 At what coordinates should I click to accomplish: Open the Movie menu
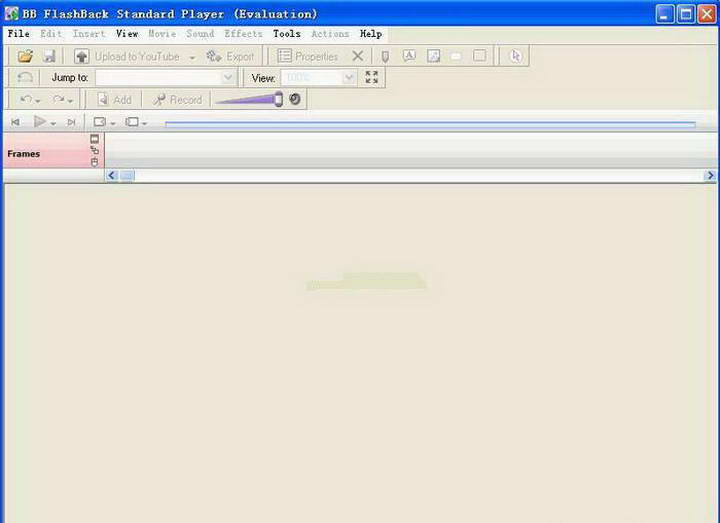(162, 34)
